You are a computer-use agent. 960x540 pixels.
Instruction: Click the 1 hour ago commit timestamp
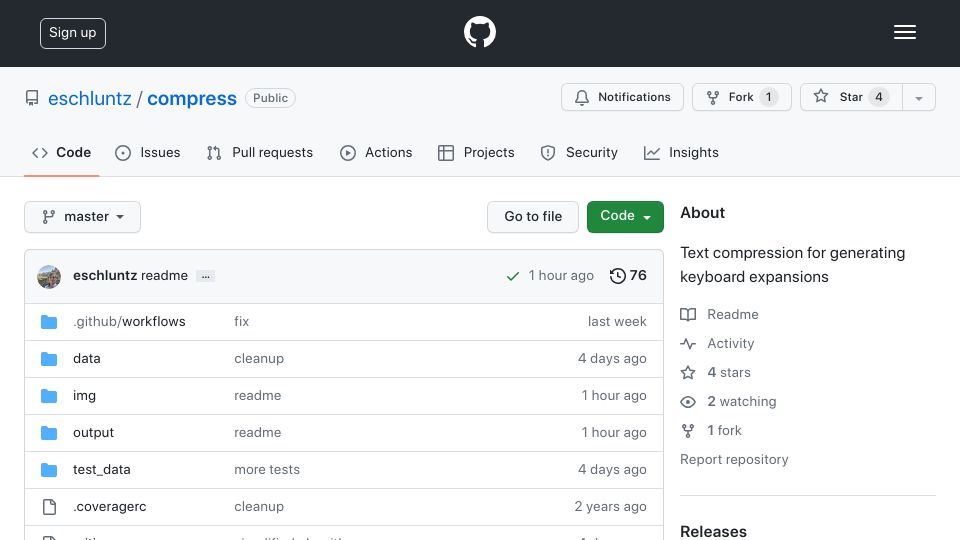(561, 276)
